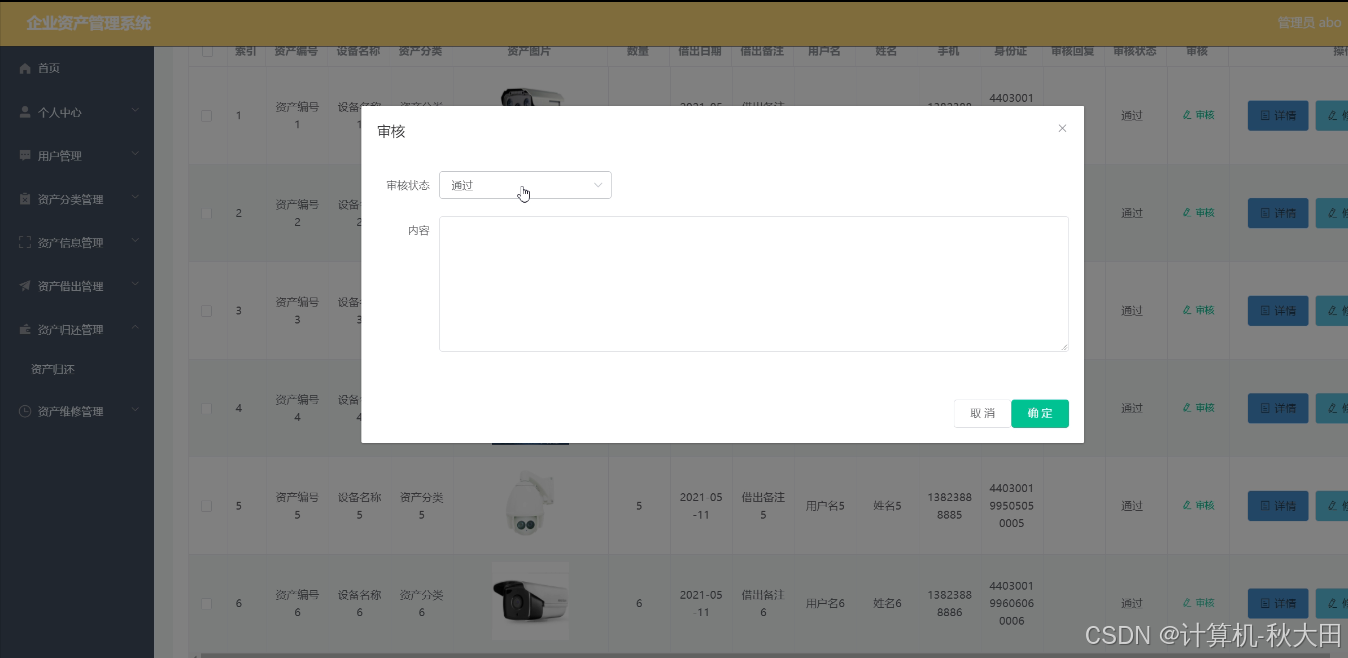Expand 个人中心 sidebar menu
This screenshot has width=1348, height=658.
[77, 112]
